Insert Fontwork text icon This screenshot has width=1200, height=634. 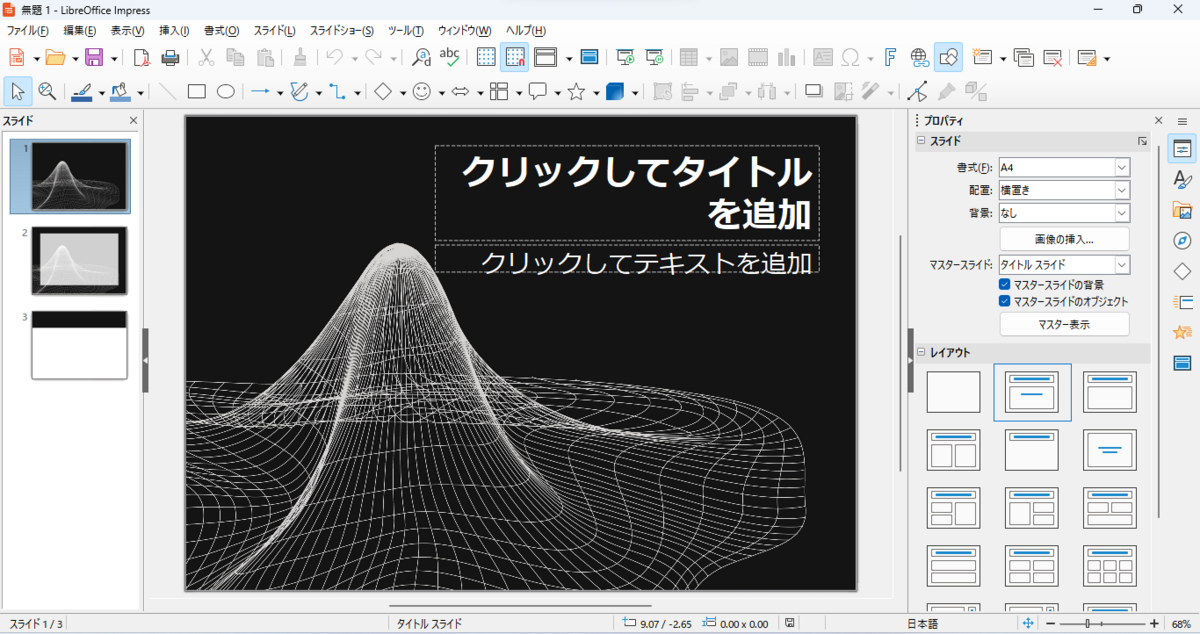[891, 57]
